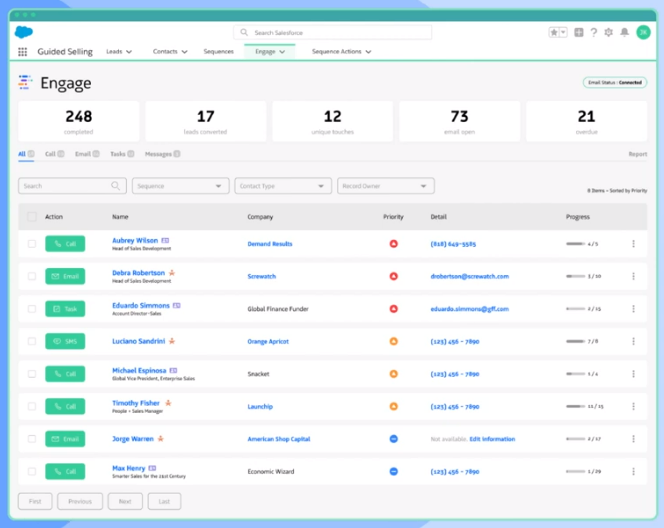664x528 pixels.
Task: Click the Email Status Connected badge
Action: click(615, 83)
